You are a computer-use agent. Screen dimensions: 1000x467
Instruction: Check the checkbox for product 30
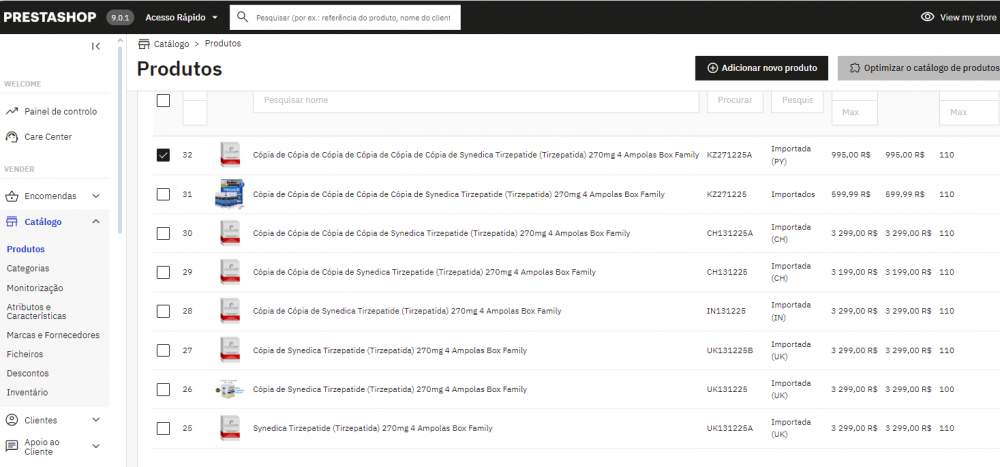163,234
